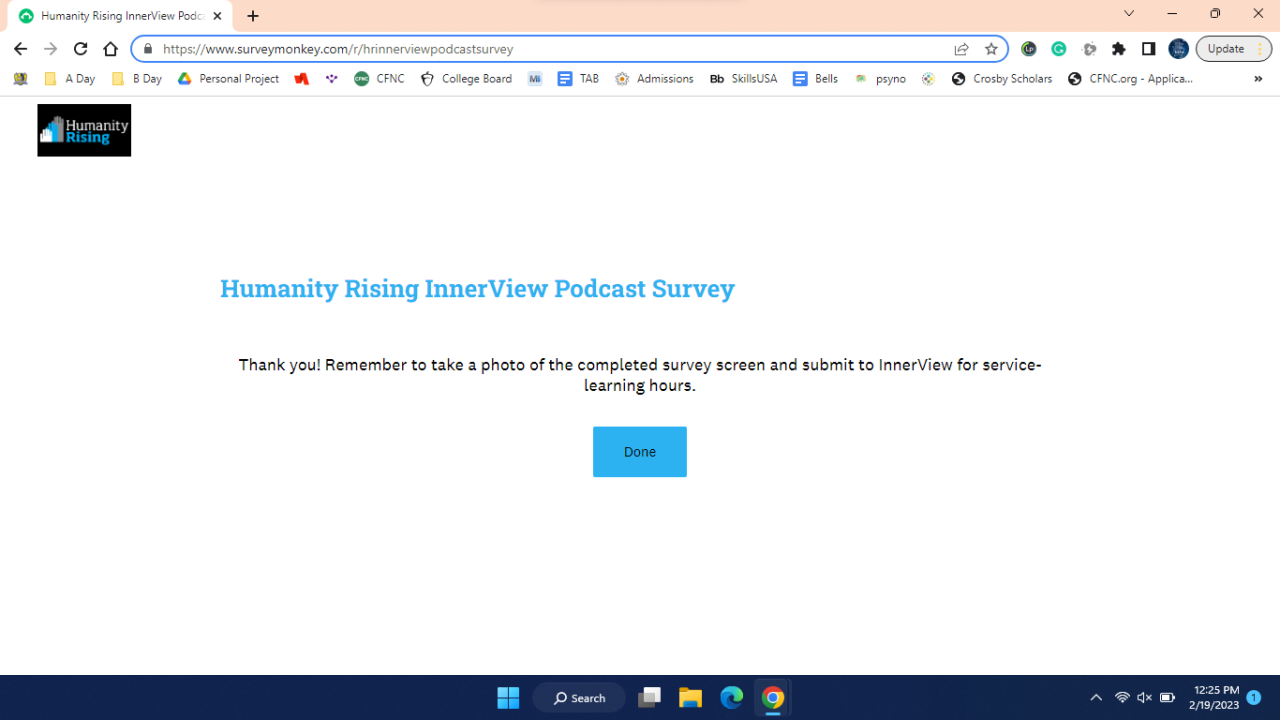This screenshot has height=720, width=1280.
Task: Open the B Day bookmark folder
Action: (137, 79)
